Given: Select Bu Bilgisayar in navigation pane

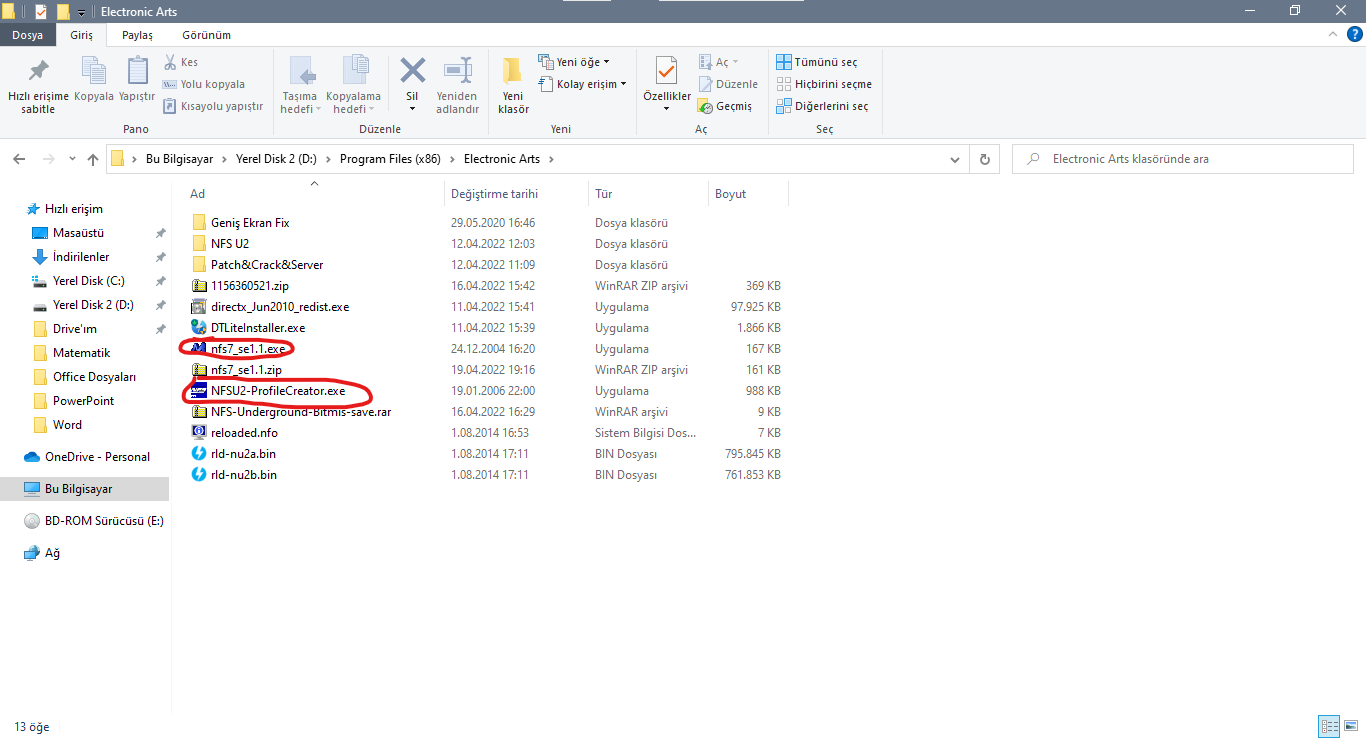Looking at the screenshot, I should (x=78, y=489).
